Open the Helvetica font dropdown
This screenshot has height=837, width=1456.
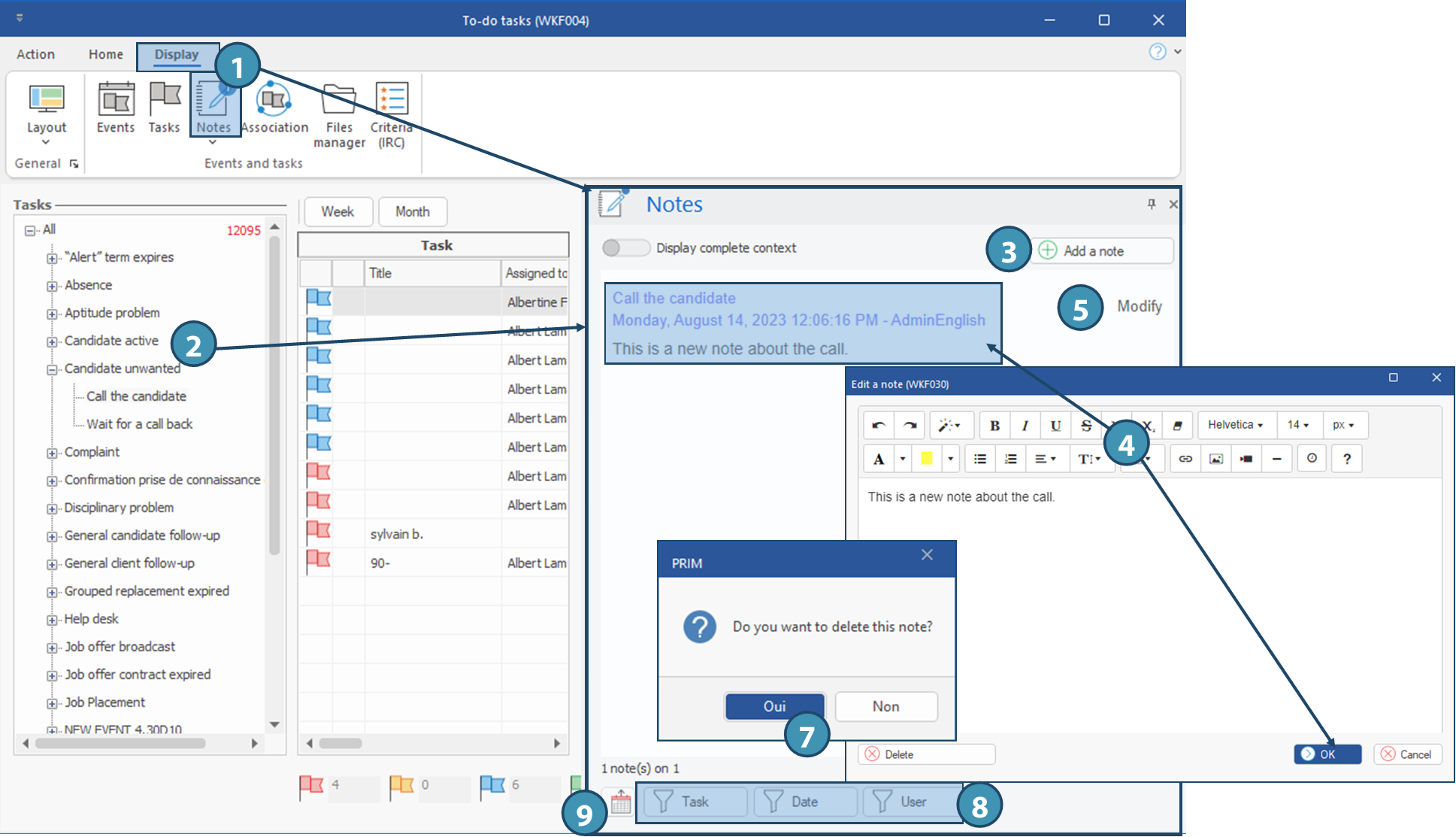pyautogui.click(x=1235, y=425)
